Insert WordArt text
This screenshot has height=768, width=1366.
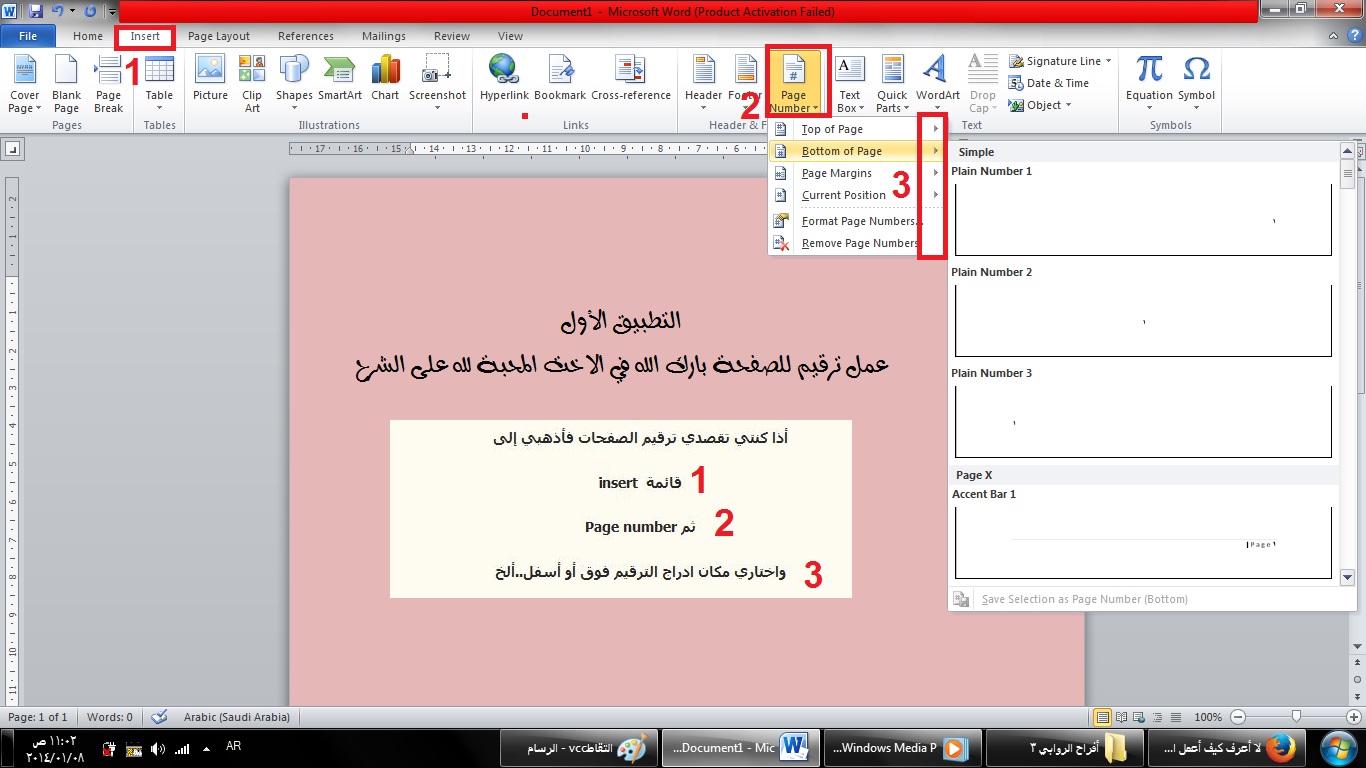pos(937,84)
